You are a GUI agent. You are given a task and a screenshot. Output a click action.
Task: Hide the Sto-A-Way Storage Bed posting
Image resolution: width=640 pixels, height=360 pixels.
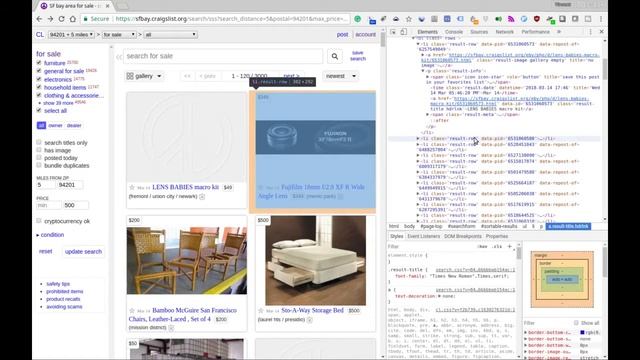pos(310,320)
